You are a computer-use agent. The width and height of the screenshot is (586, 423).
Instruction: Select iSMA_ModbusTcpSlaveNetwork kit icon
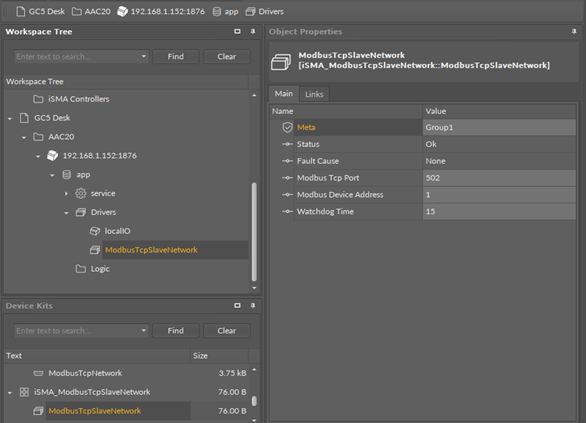click(x=24, y=392)
